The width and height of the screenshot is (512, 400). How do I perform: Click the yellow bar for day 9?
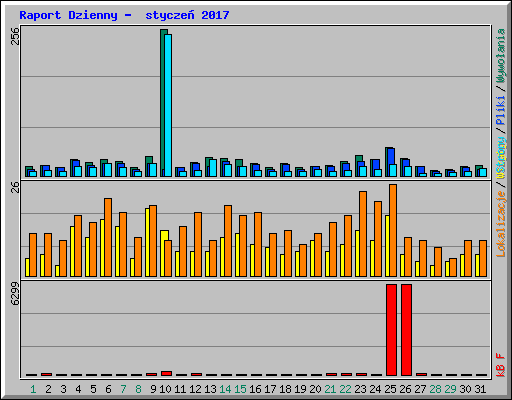tap(147, 242)
